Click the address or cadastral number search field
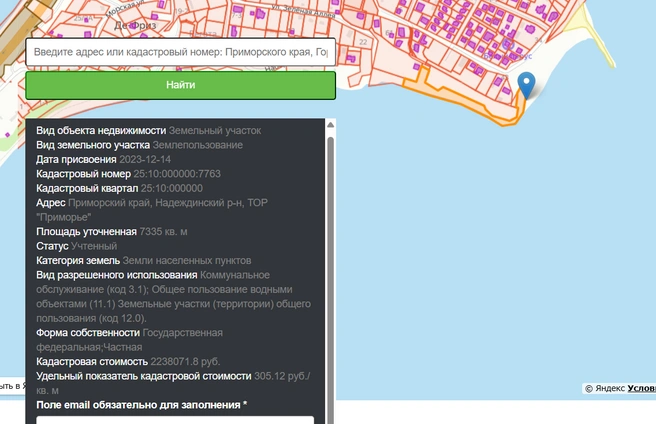656x424 pixels. [x=180, y=52]
